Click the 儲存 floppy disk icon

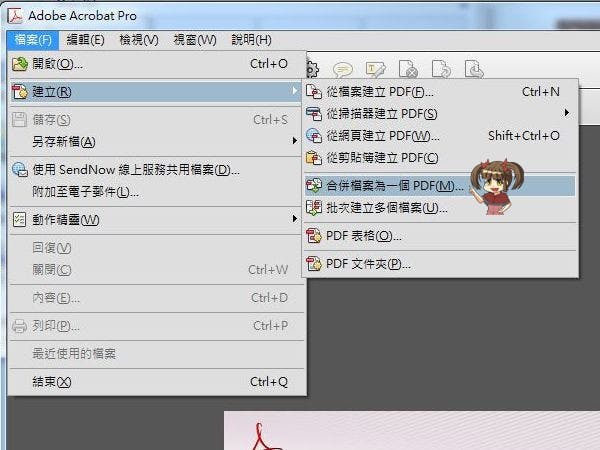tap(20, 120)
